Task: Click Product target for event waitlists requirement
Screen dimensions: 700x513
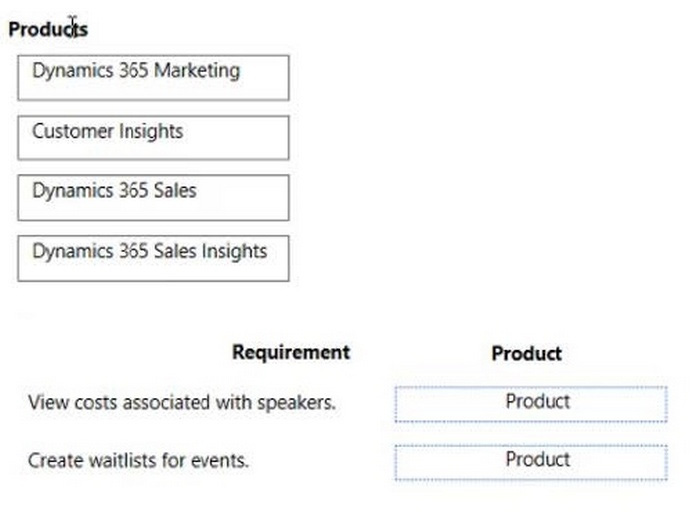Action: point(530,462)
